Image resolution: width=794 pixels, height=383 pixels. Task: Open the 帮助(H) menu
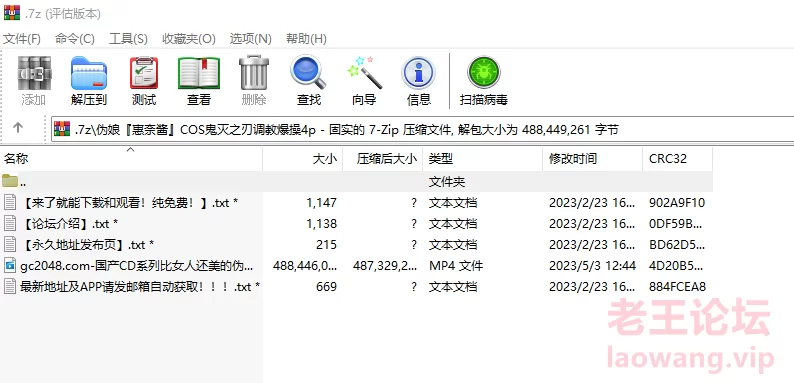click(306, 39)
